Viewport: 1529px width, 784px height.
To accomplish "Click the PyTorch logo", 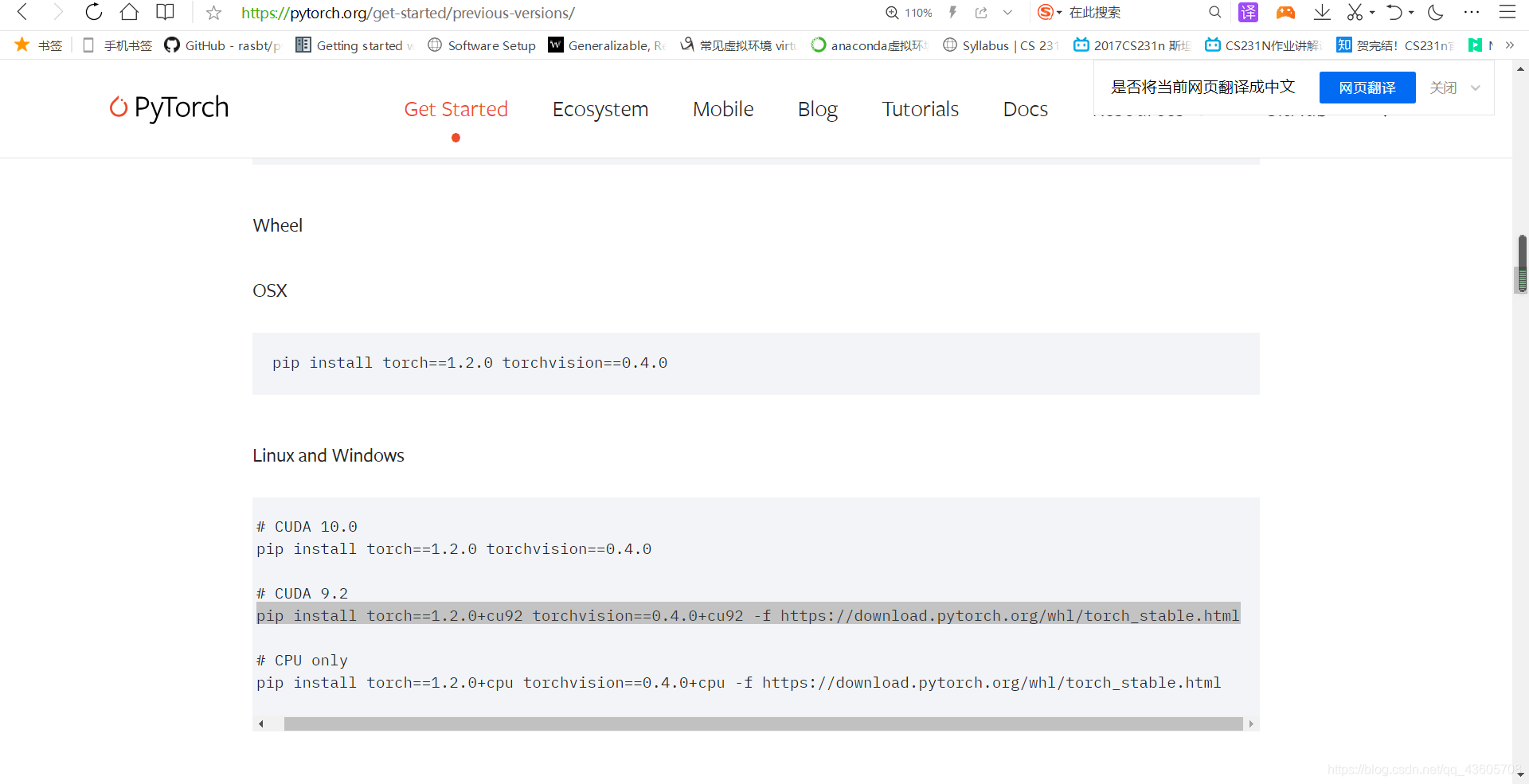I will click(x=169, y=107).
